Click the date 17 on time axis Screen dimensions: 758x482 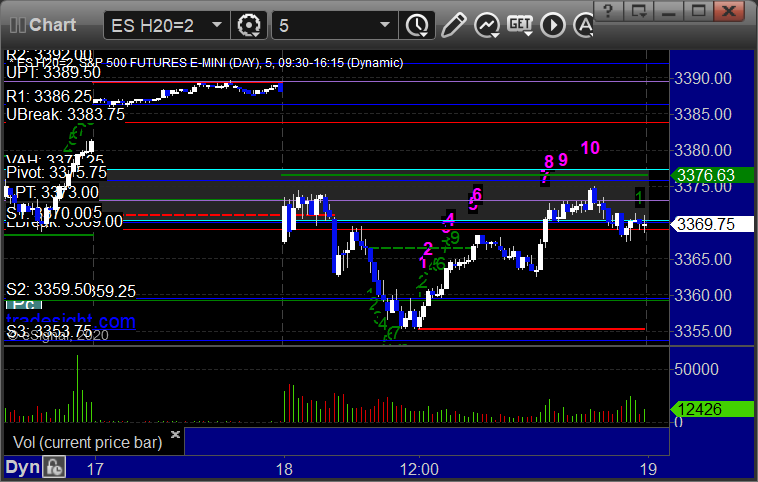point(95,469)
